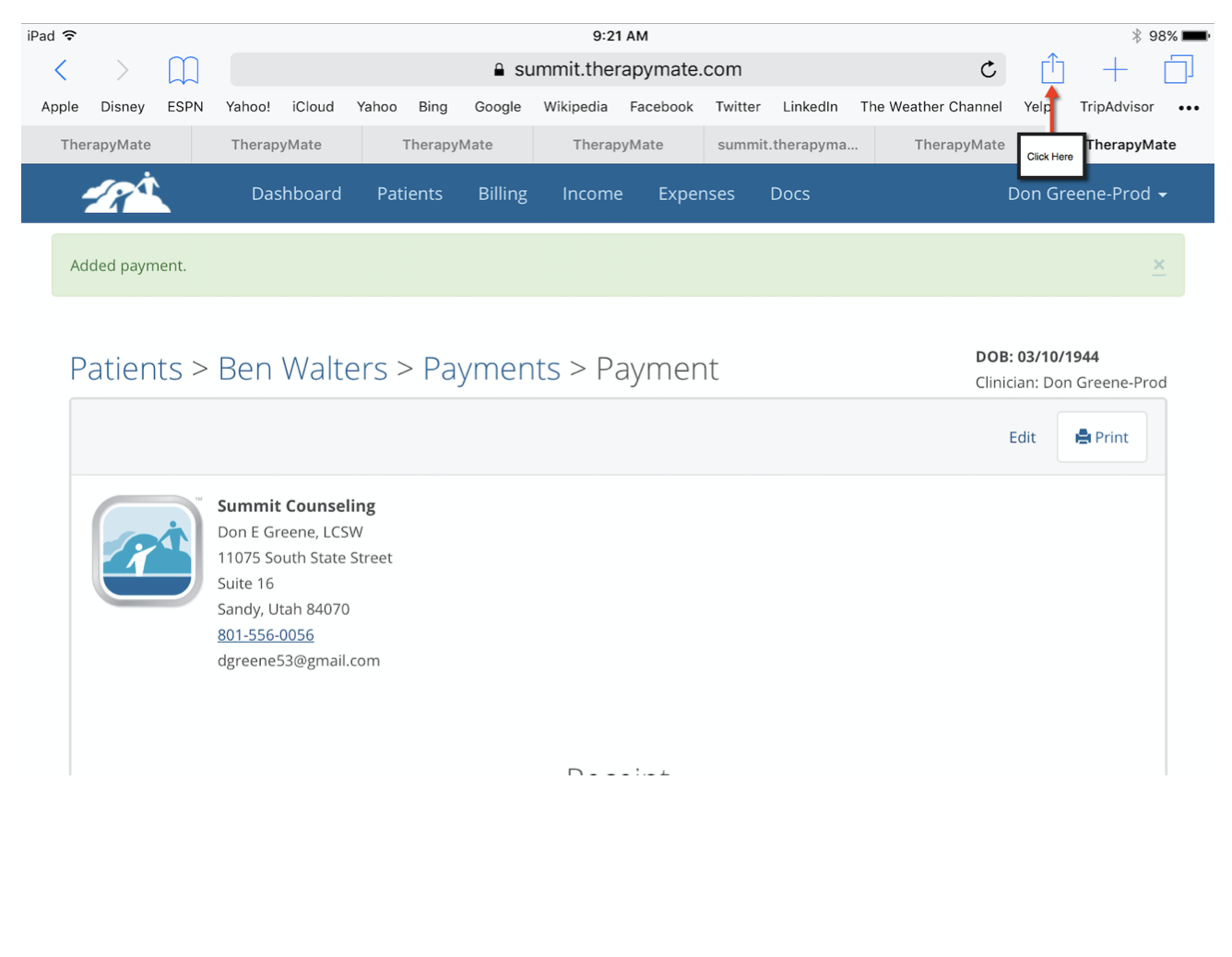The image size is (1232, 957).
Task: Go back with Safari's back arrow
Action: click(61, 70)
